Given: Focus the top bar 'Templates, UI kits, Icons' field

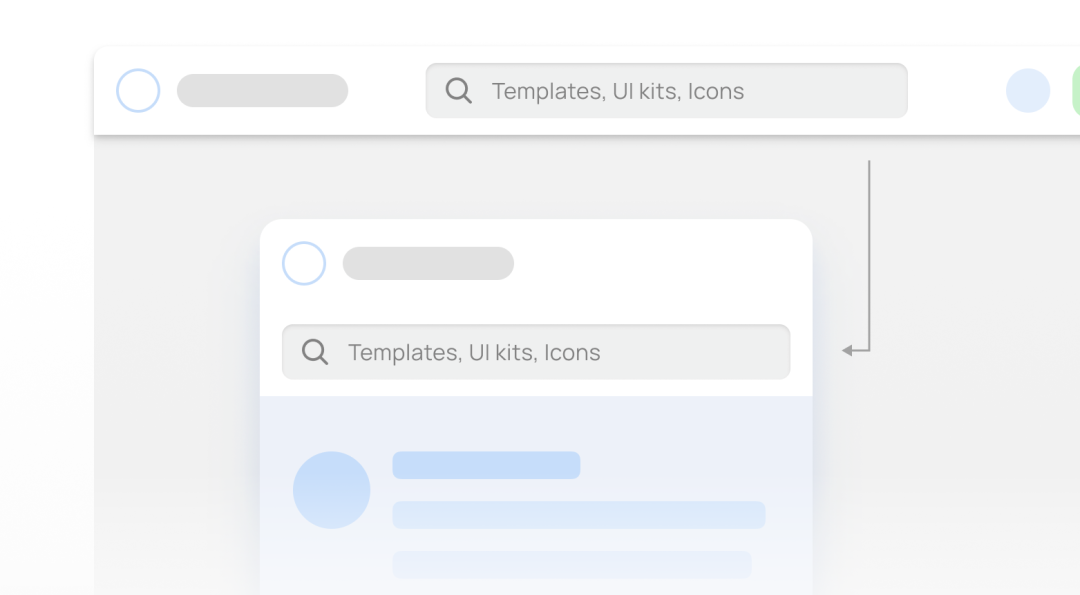Looking at the screenshot, I should (x=667, y=90).
